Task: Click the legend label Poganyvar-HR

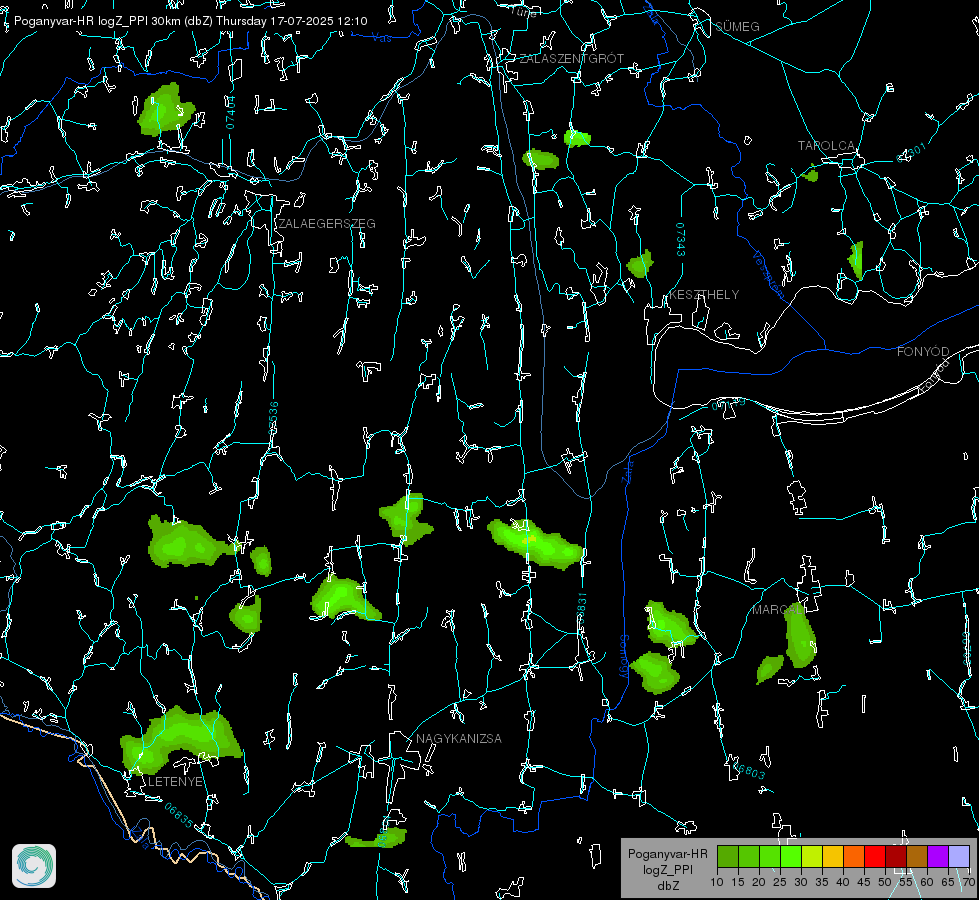Action: click(667, 854)
